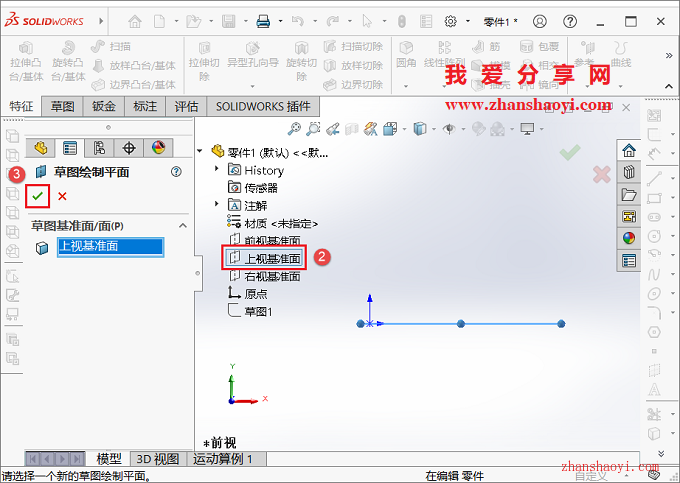This screenshot has height=483, width=680.
Task: Open DisplayManager color ball tab
Action: (x=158, y=148)
